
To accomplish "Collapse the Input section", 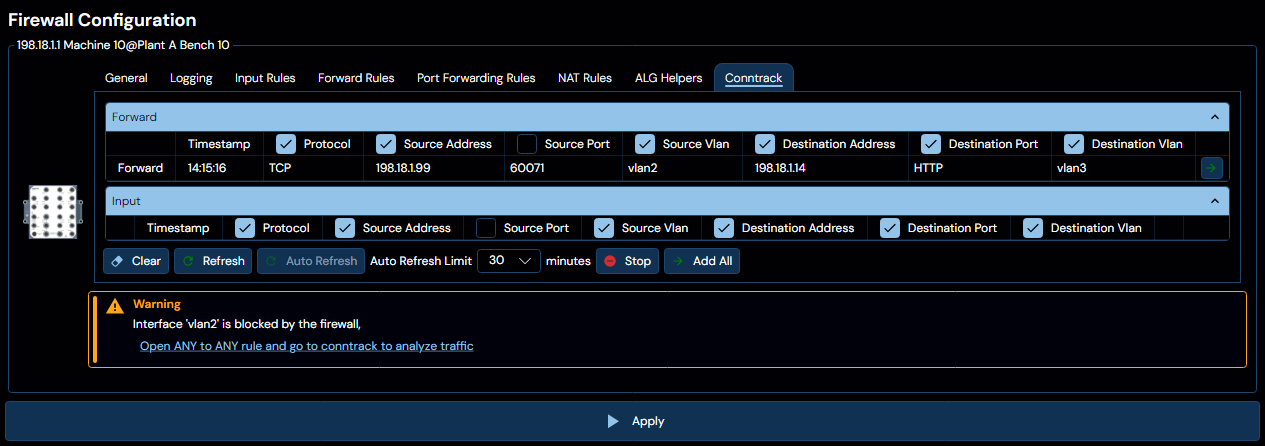I will pyautogui.click(x=1215, y=201).
